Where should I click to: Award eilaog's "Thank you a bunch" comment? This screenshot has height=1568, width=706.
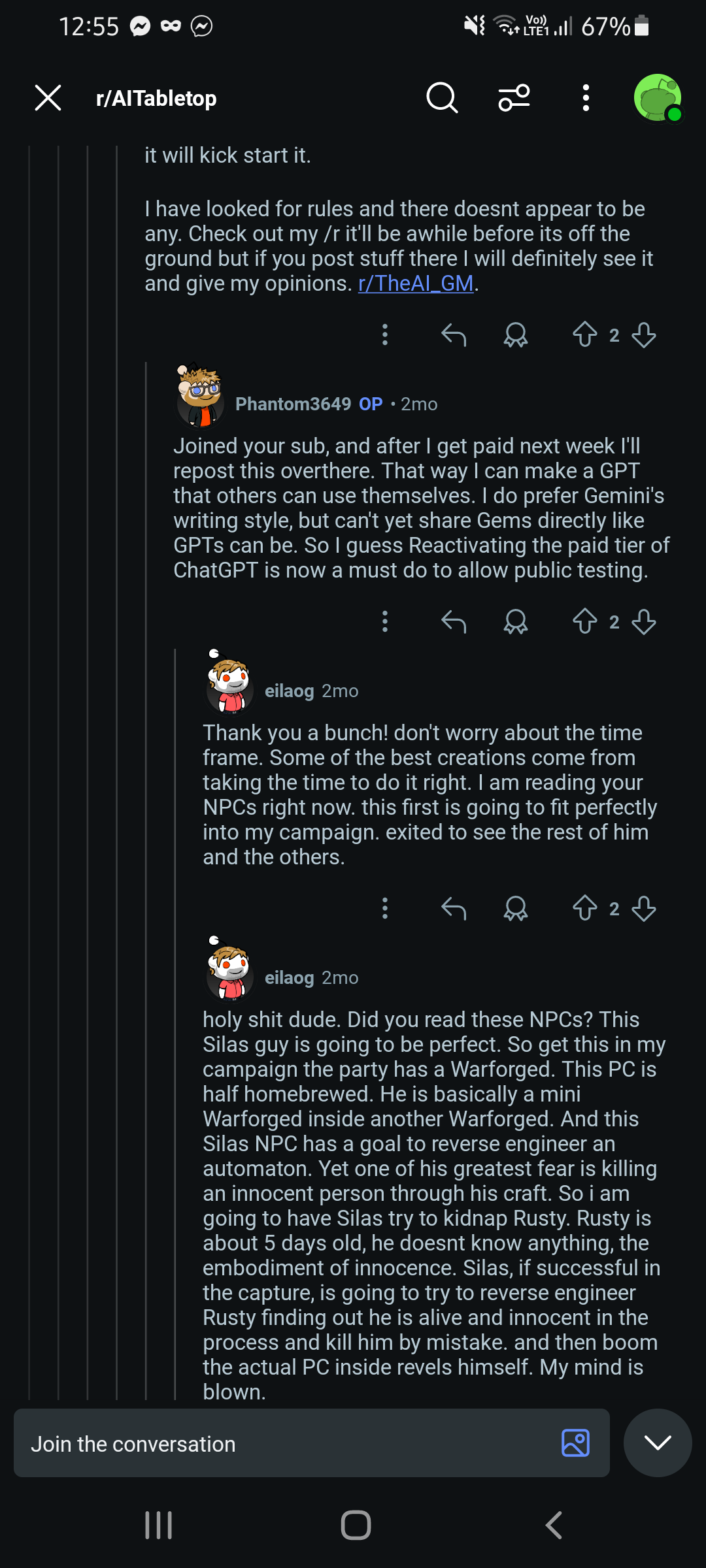tap(516, 908)
